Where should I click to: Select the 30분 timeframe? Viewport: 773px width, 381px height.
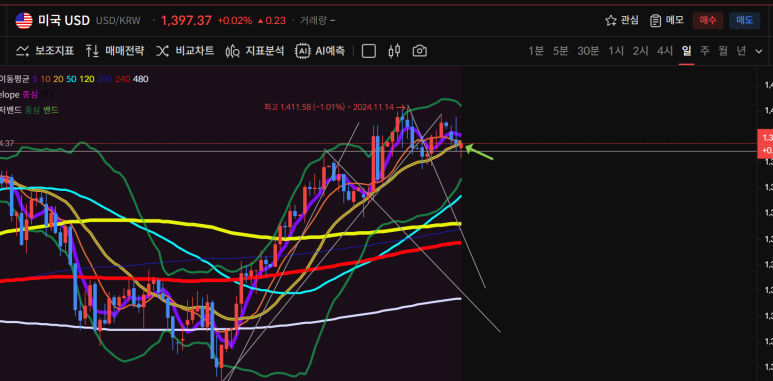point(588,51)
